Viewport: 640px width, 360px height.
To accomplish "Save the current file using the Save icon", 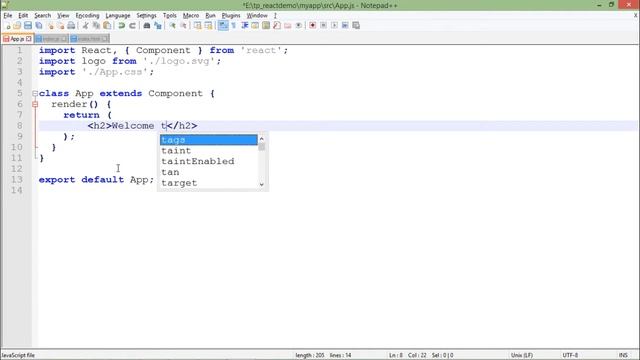I will [x=28, y=25].
